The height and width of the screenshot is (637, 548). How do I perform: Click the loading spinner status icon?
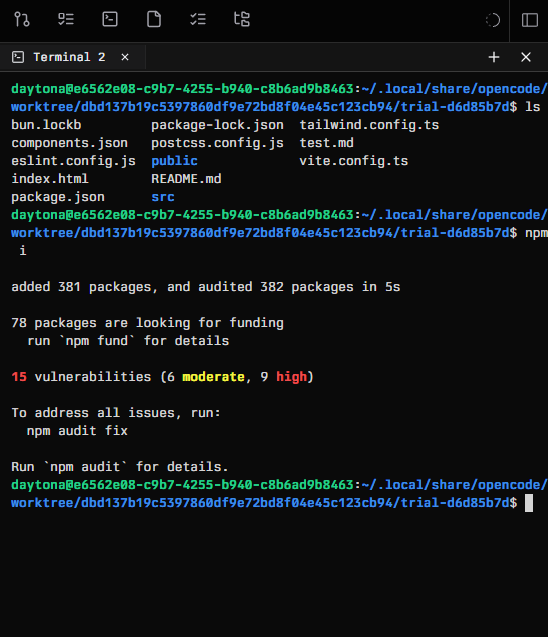pyautogui.click(x=493, y=20)
